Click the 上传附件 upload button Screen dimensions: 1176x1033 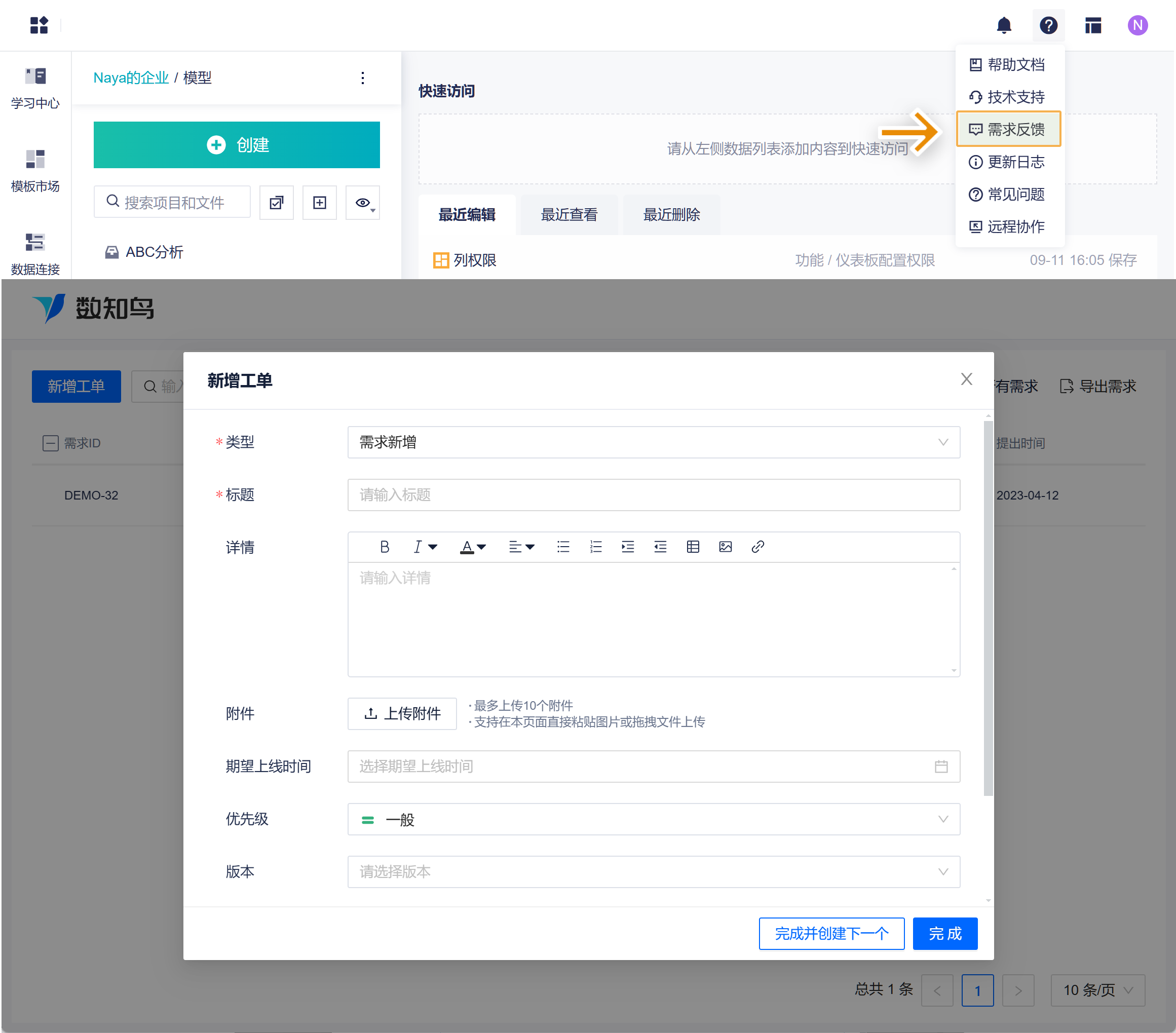click(402, 713)
